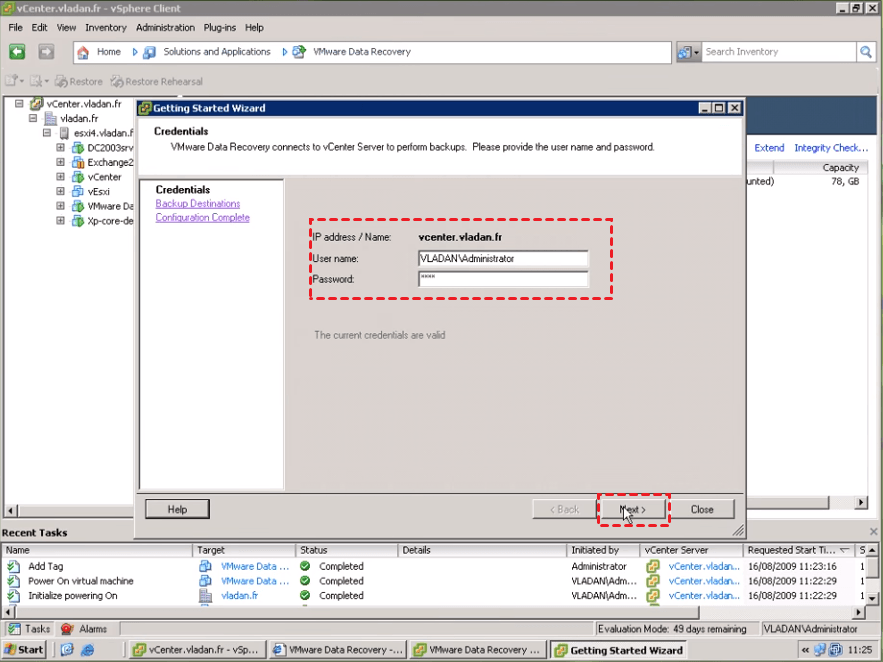Click the Backup Destinations wizard link

point(198,204)
